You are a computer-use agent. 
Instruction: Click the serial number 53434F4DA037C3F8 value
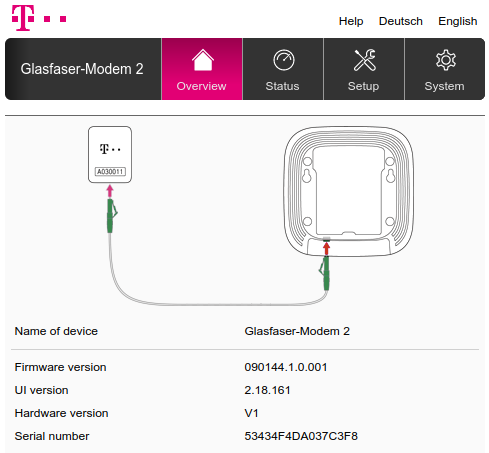301,436
